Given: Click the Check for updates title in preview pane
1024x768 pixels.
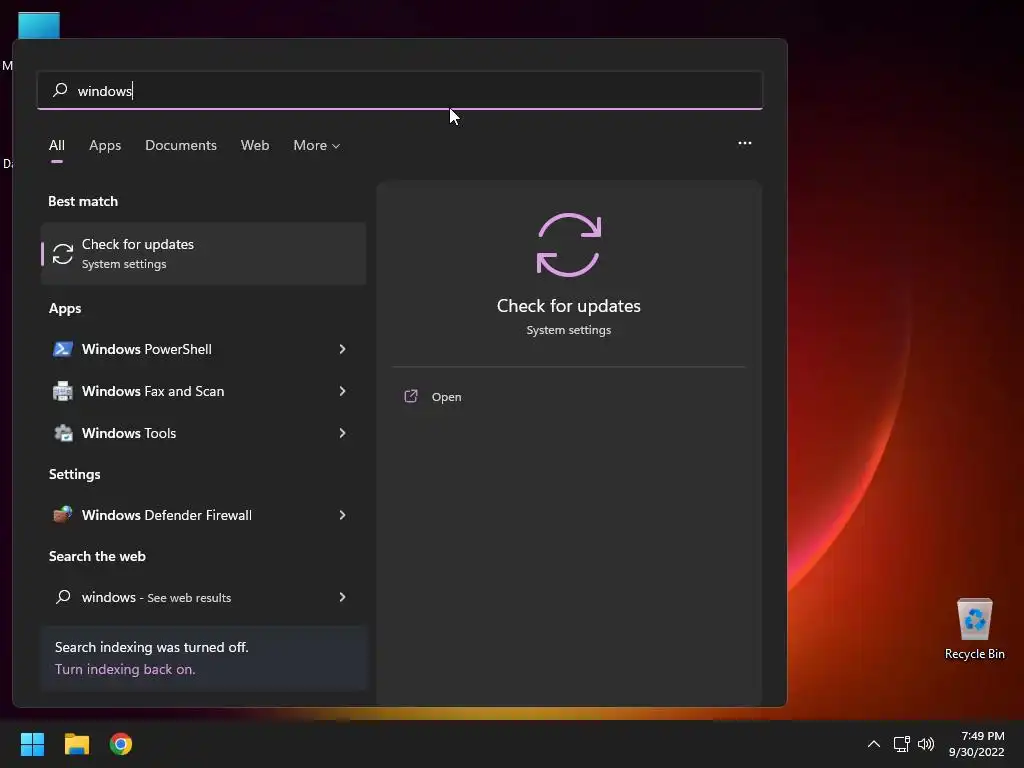Looking at the screenshot, I should [569, 306].
